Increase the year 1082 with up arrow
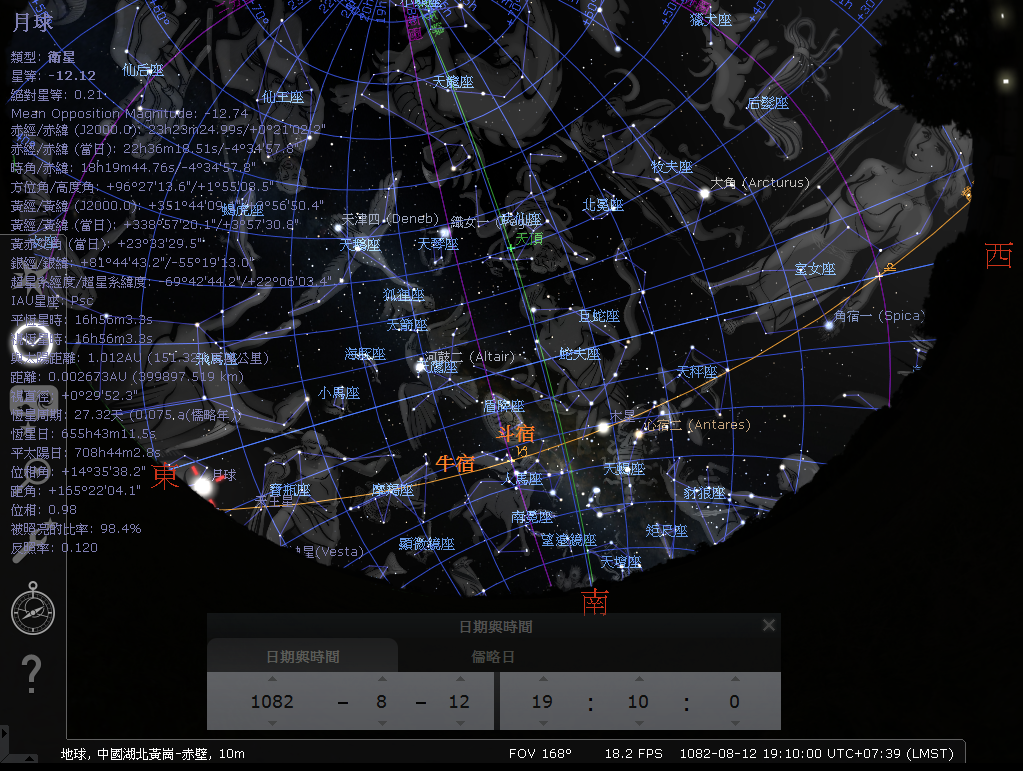 pos(272,678)
